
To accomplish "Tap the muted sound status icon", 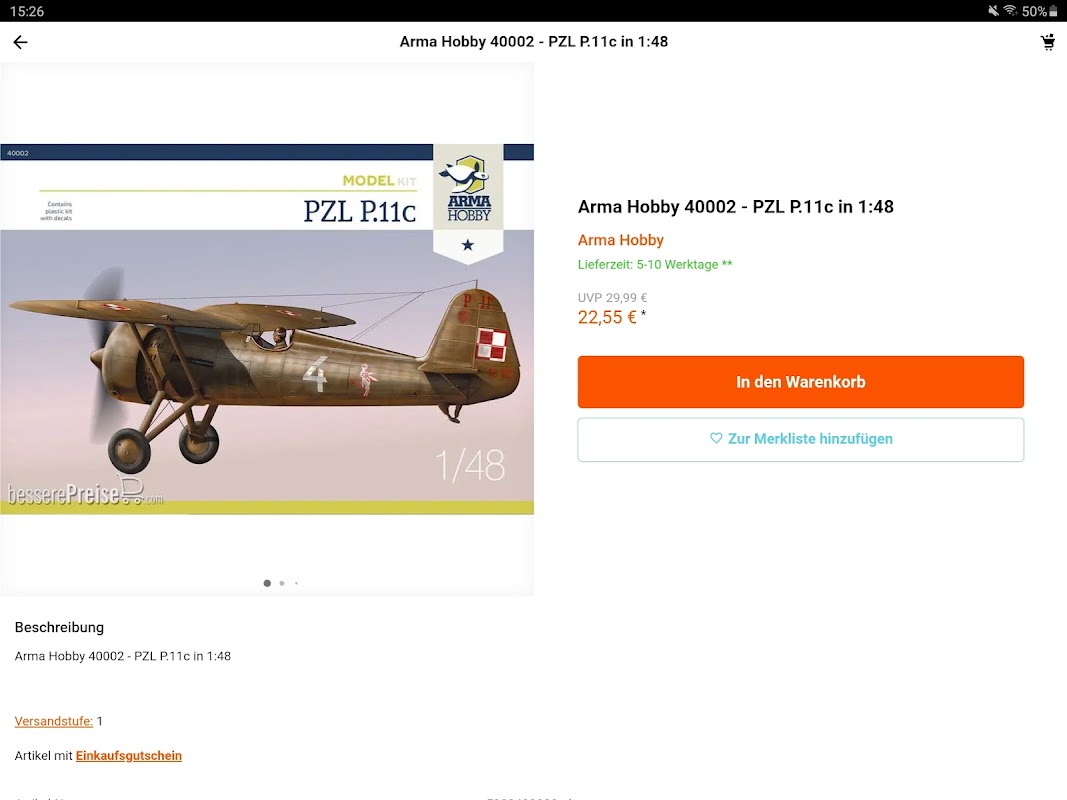I will pos(993,11).
